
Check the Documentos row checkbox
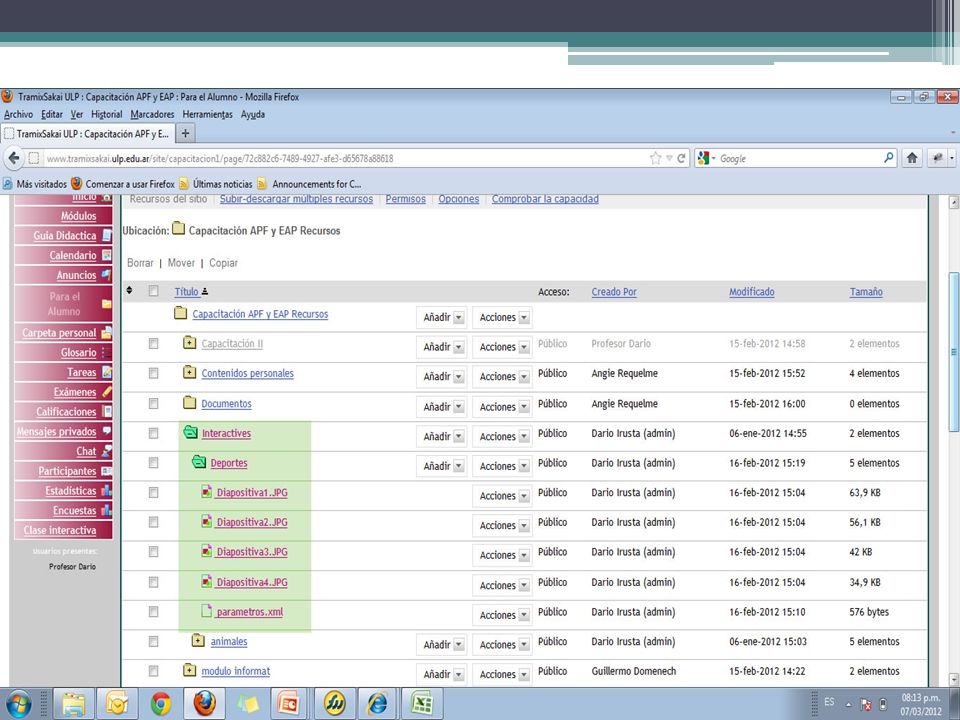154,403
